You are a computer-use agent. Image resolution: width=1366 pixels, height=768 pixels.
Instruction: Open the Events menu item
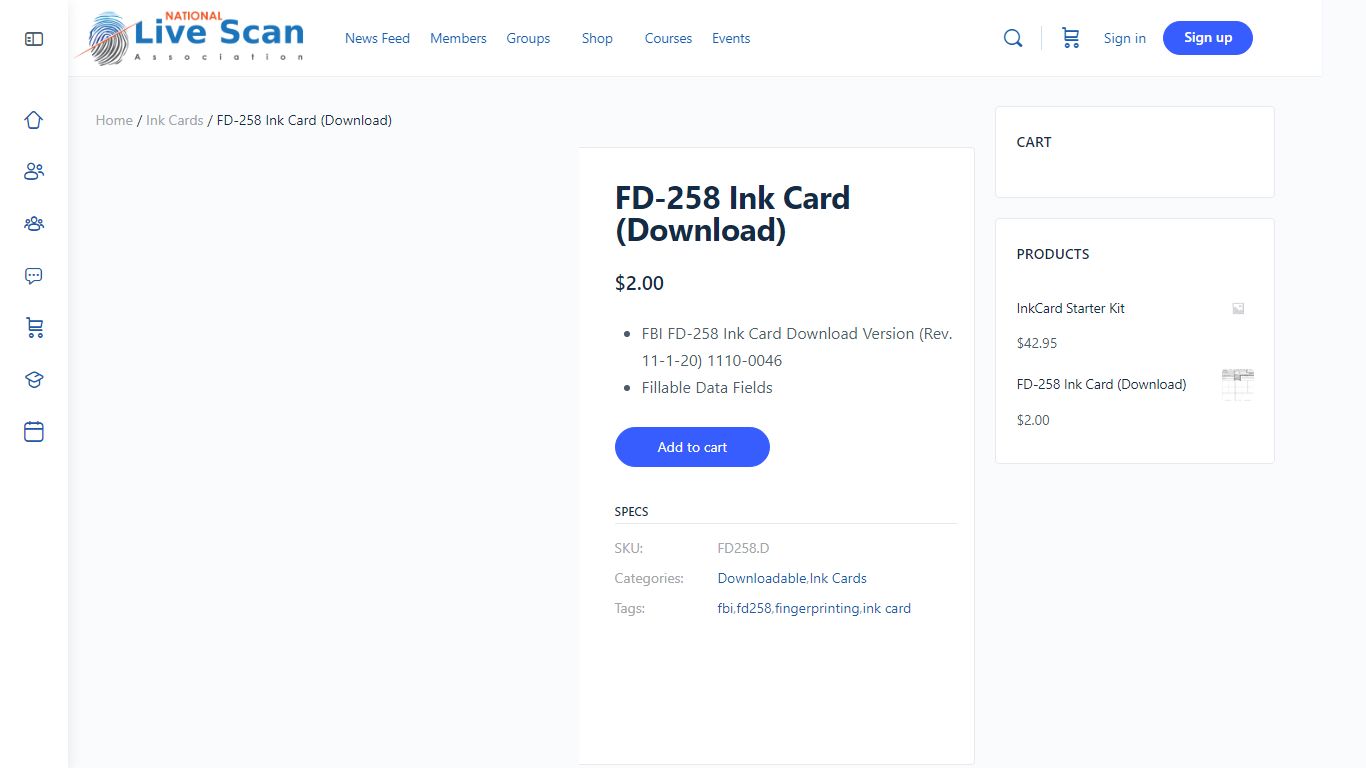[731, 38]
